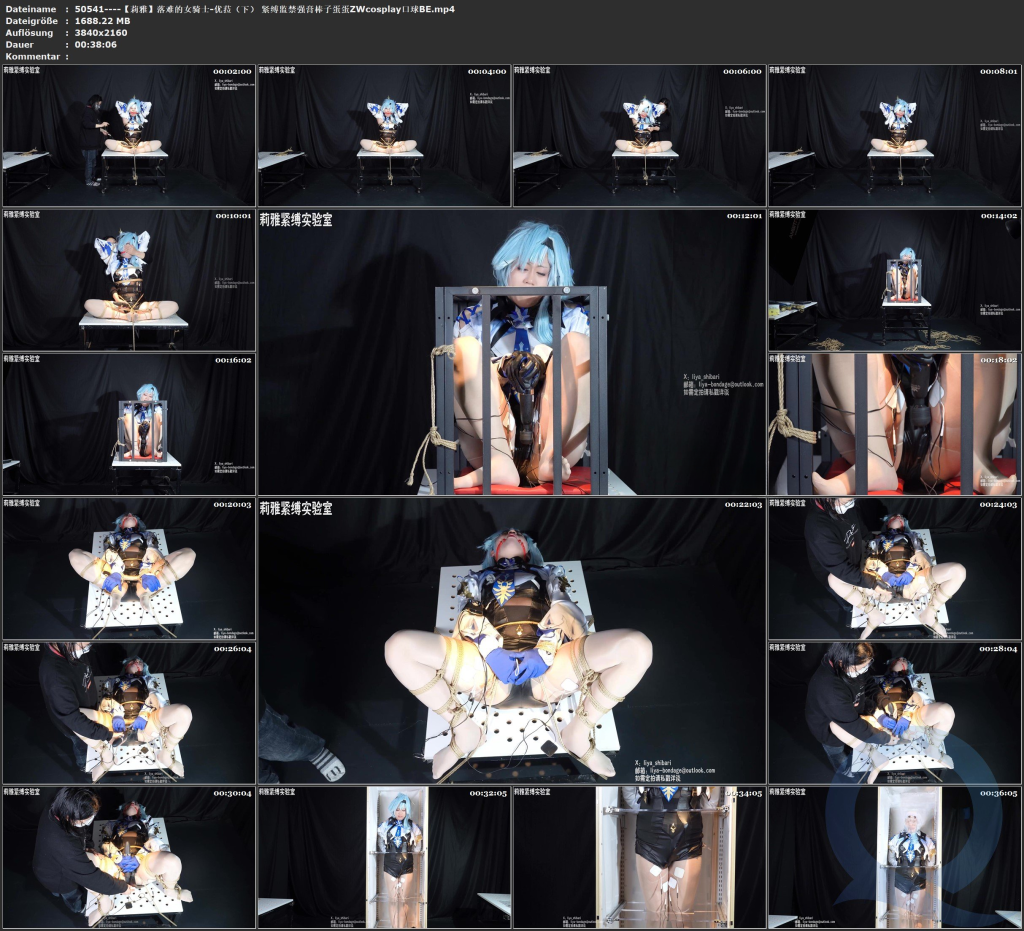Open the thumbnail stamped 00:10:01

click(x=129, y=279)
